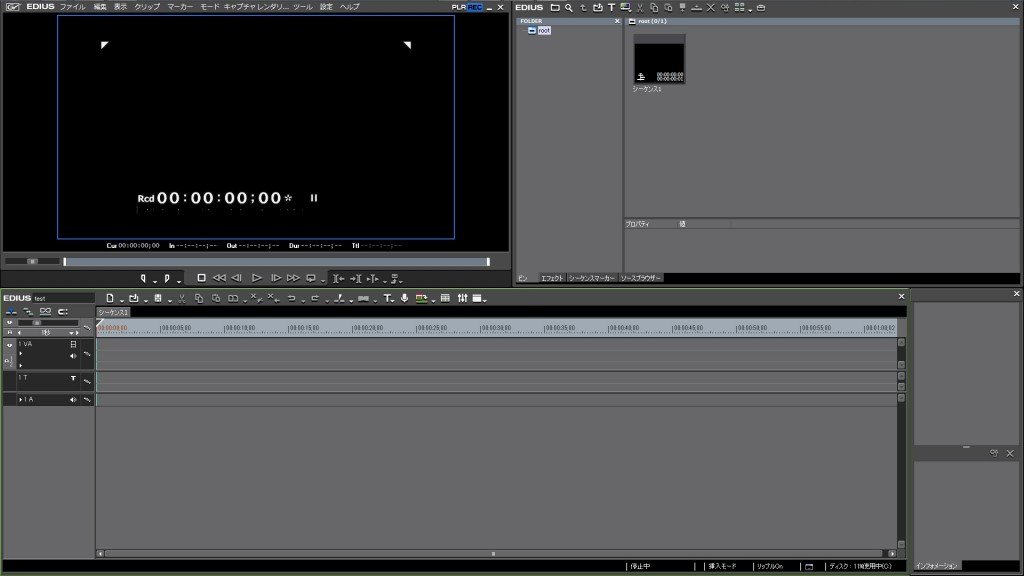Screen dimensions: 1024x576
Task: Select the シーケンス1 thumbnail in the bin
Action: [659, 59]
